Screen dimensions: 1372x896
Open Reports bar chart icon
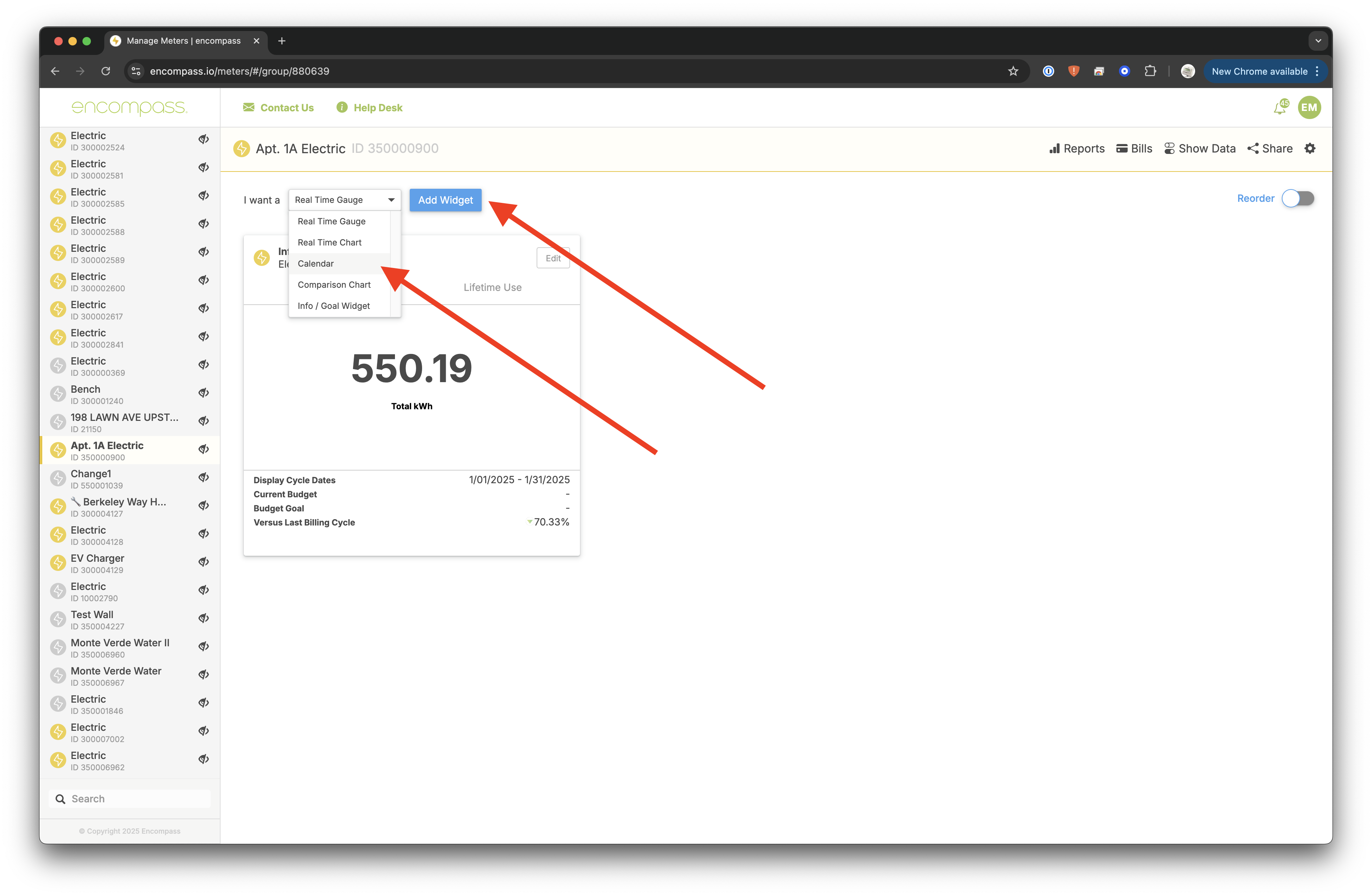click(x=1054, y=149)
